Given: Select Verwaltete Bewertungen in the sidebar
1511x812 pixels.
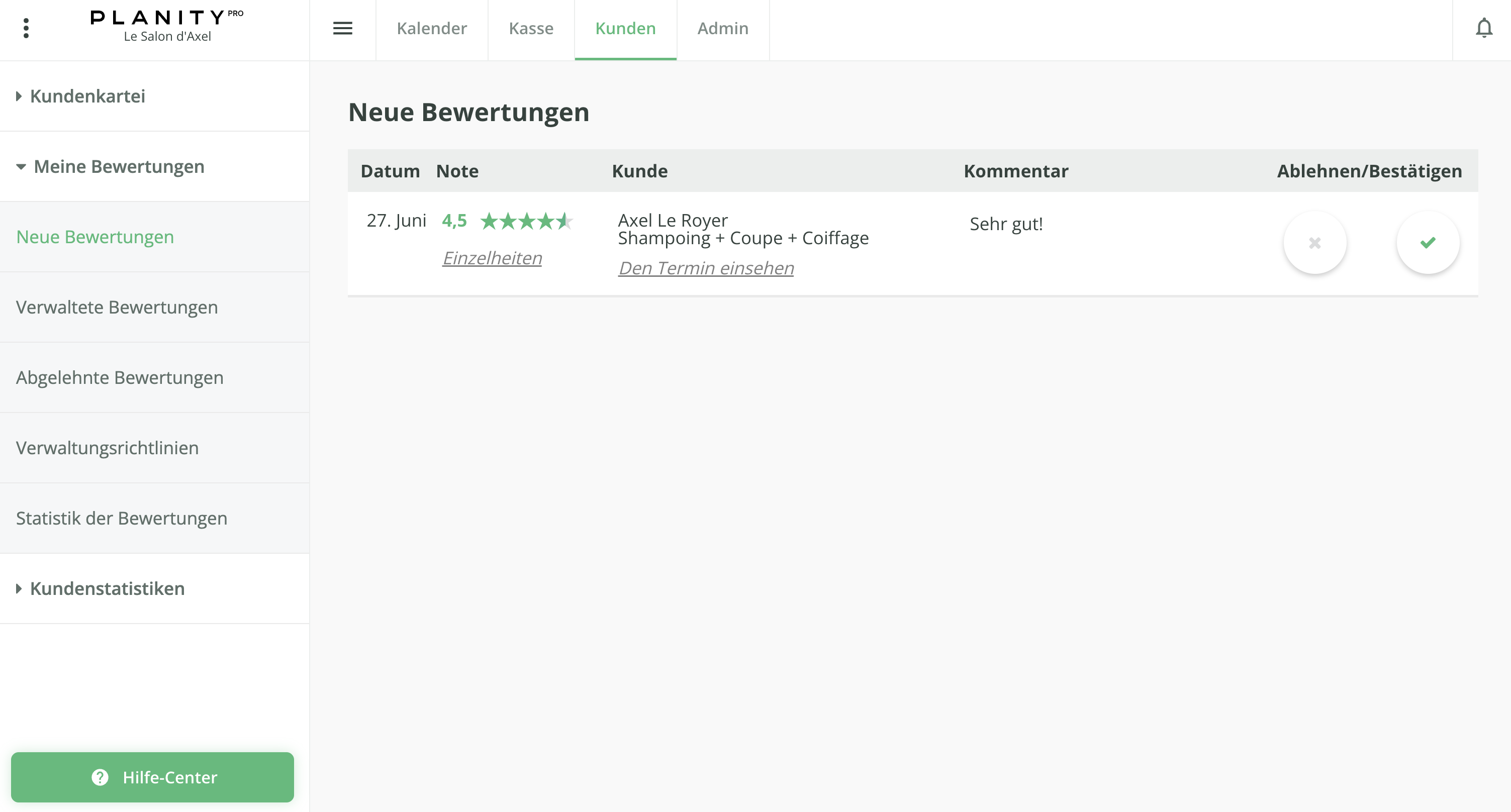Looking at the screenshot, I should tap(117, 307).
